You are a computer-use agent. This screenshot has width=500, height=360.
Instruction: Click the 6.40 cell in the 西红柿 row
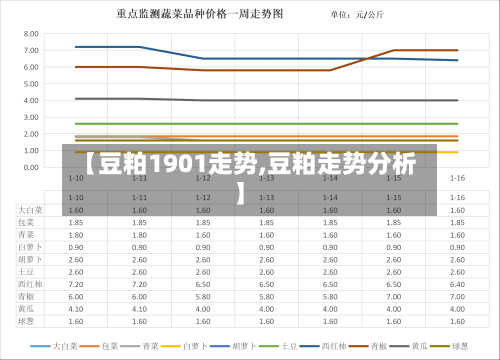tap(457, 285)
